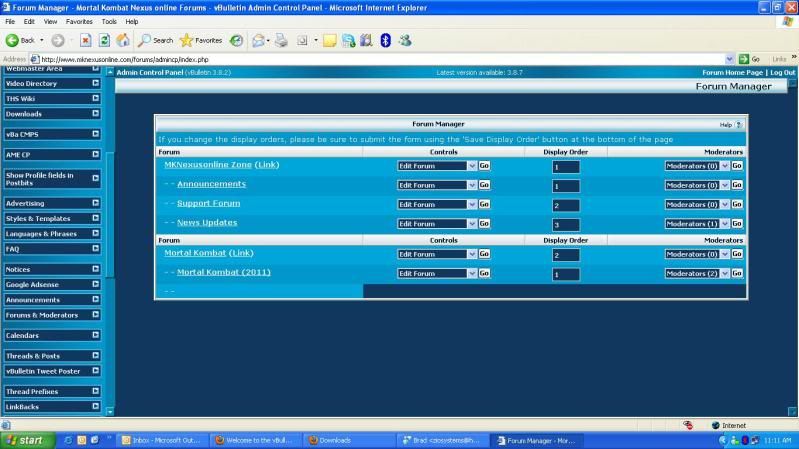Expand the vBa CMPS sidebar section
The width and height of the screenshot is (799, 449).
96,134
